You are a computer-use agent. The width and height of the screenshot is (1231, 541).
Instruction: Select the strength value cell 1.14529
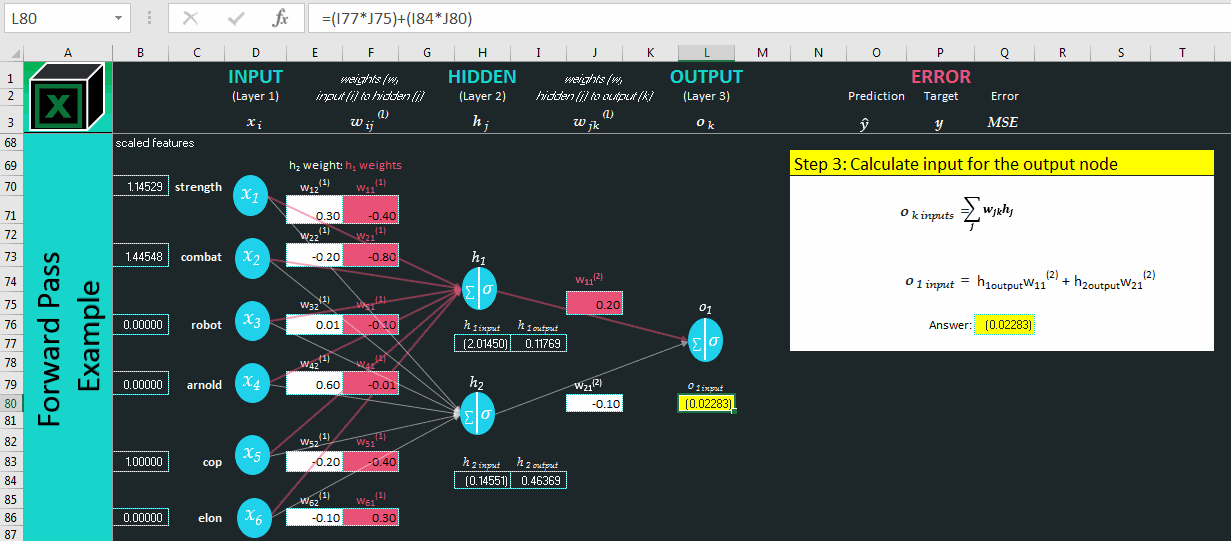tap(140, 187)
